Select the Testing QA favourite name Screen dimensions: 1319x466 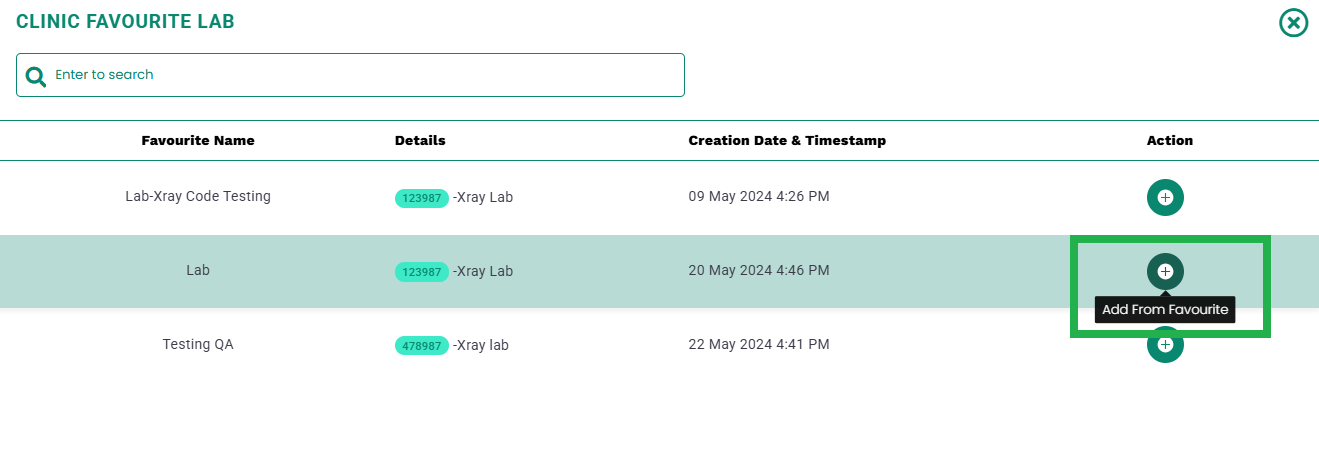coord(198,344)
